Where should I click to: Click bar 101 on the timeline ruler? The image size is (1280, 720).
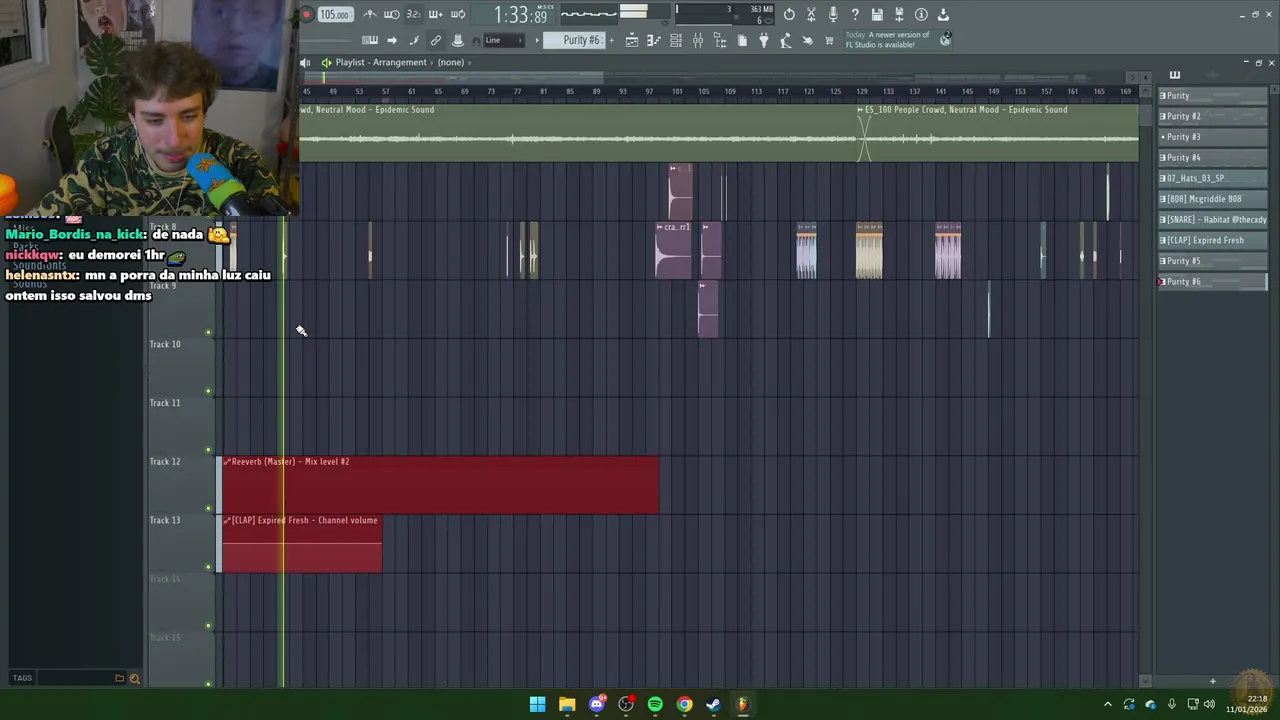(677, 92)
